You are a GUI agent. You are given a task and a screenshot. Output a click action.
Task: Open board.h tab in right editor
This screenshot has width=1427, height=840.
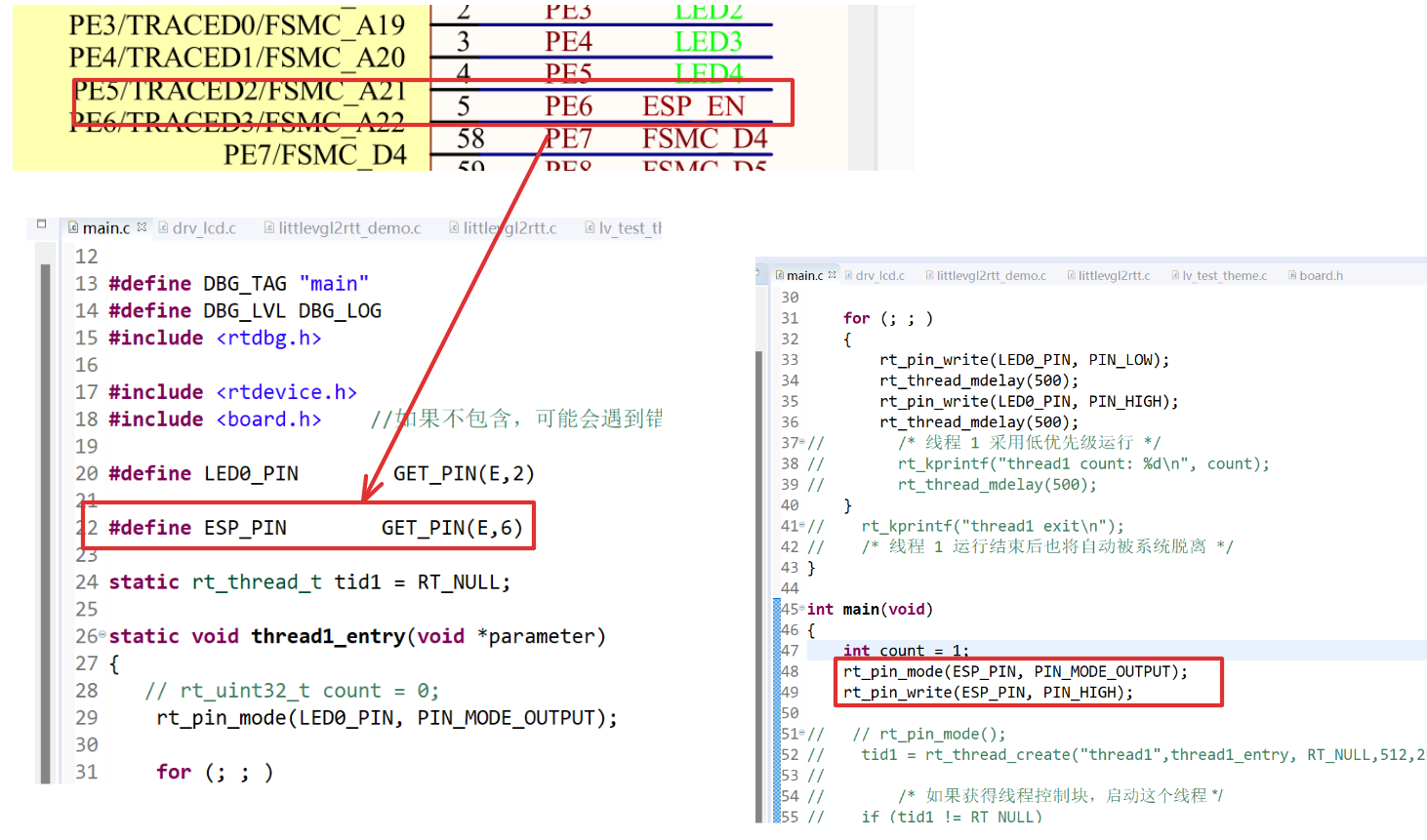click(x=1321, y=275)
